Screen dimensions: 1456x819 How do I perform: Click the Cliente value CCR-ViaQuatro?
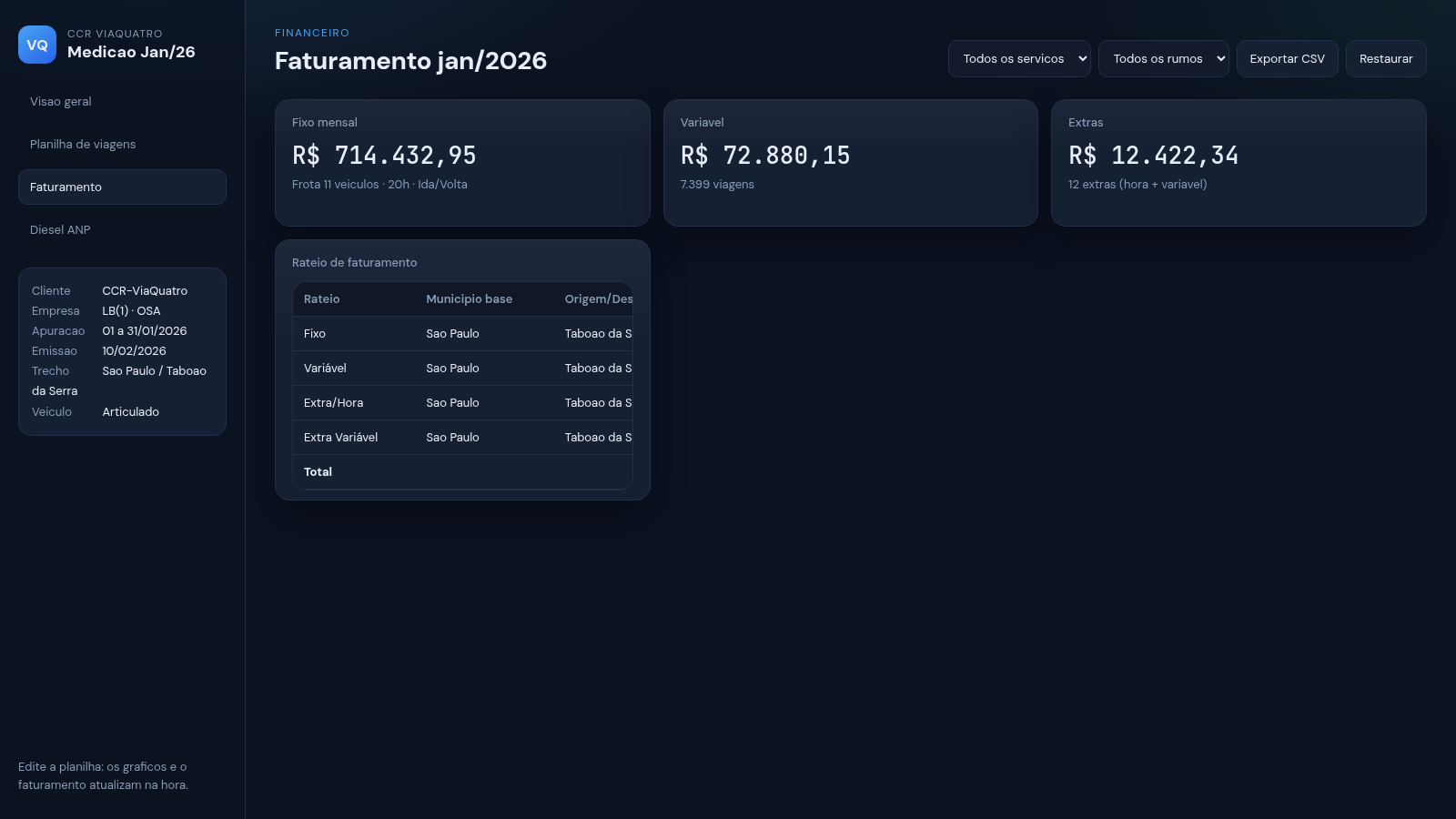(145, 291)
